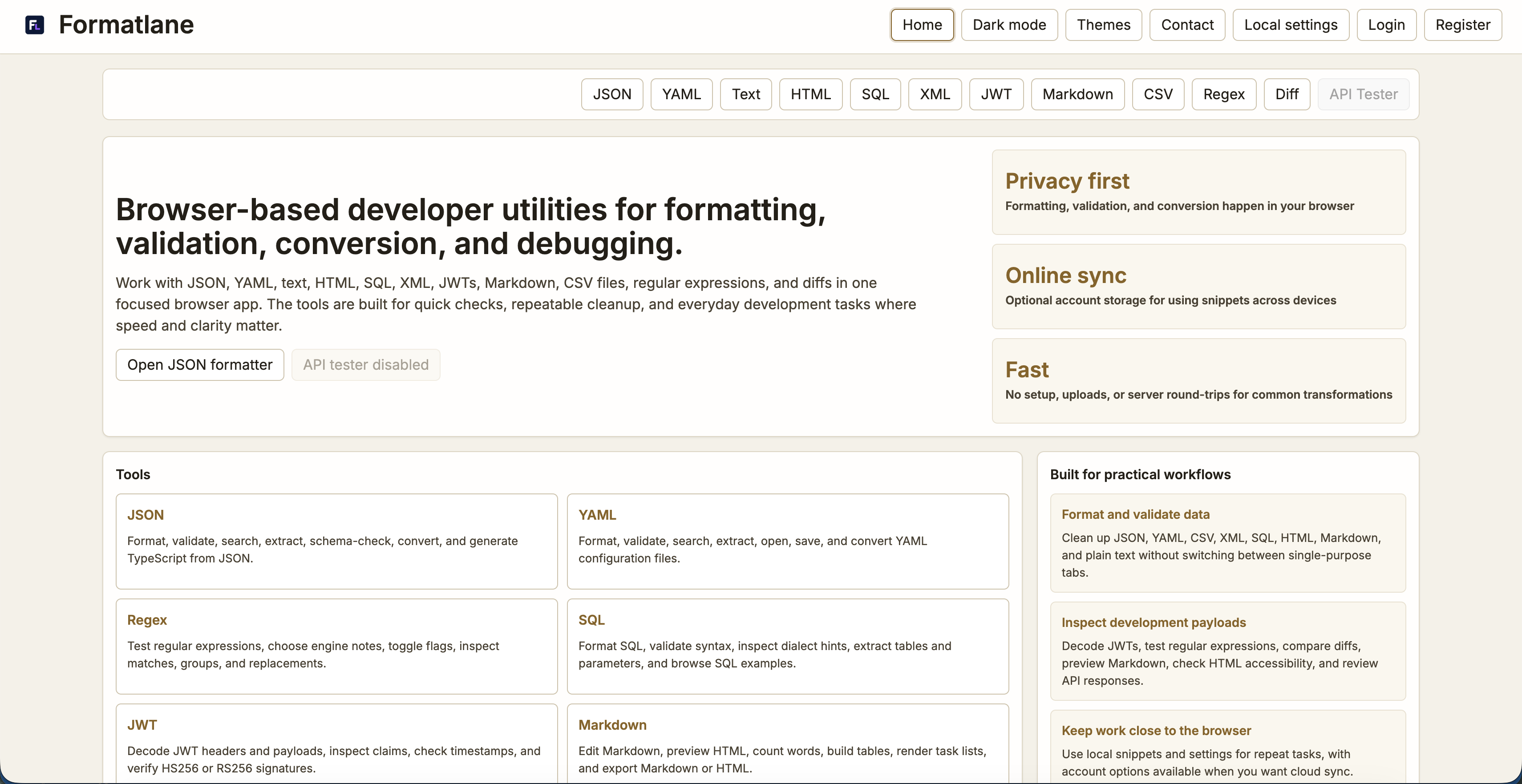
Task: Switch to the Text tool tab
Action: (745, 94)
